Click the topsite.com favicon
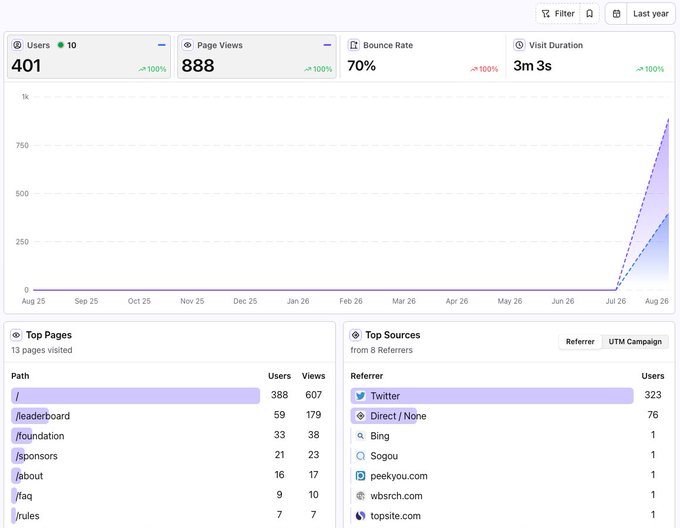 [x=360, y=515]
